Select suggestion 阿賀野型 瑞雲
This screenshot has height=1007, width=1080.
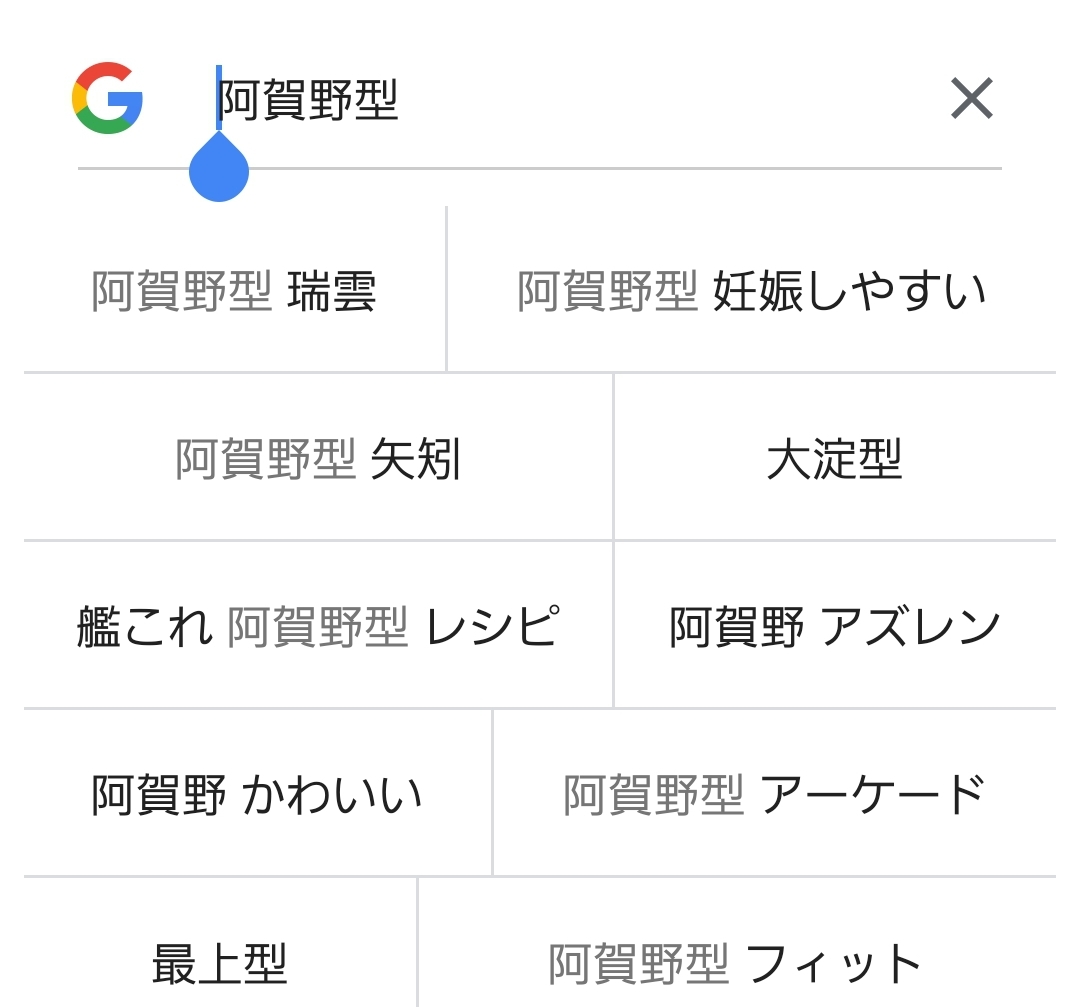[234, 292]
